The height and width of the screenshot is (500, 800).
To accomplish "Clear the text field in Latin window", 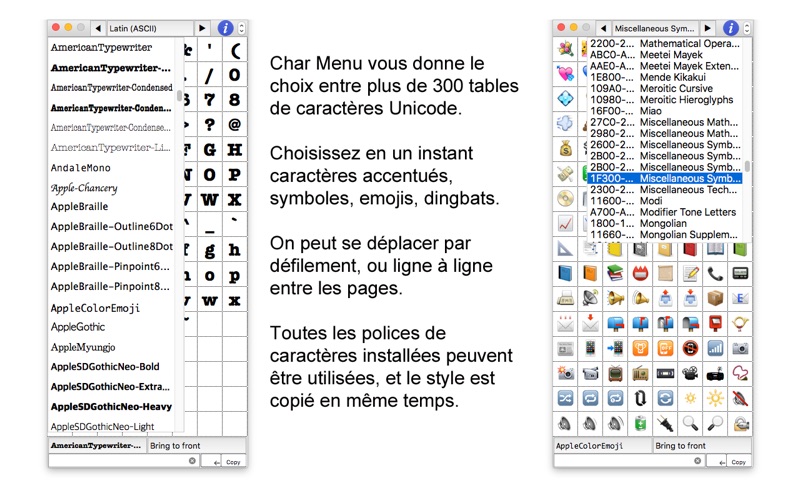I will 192,461.
